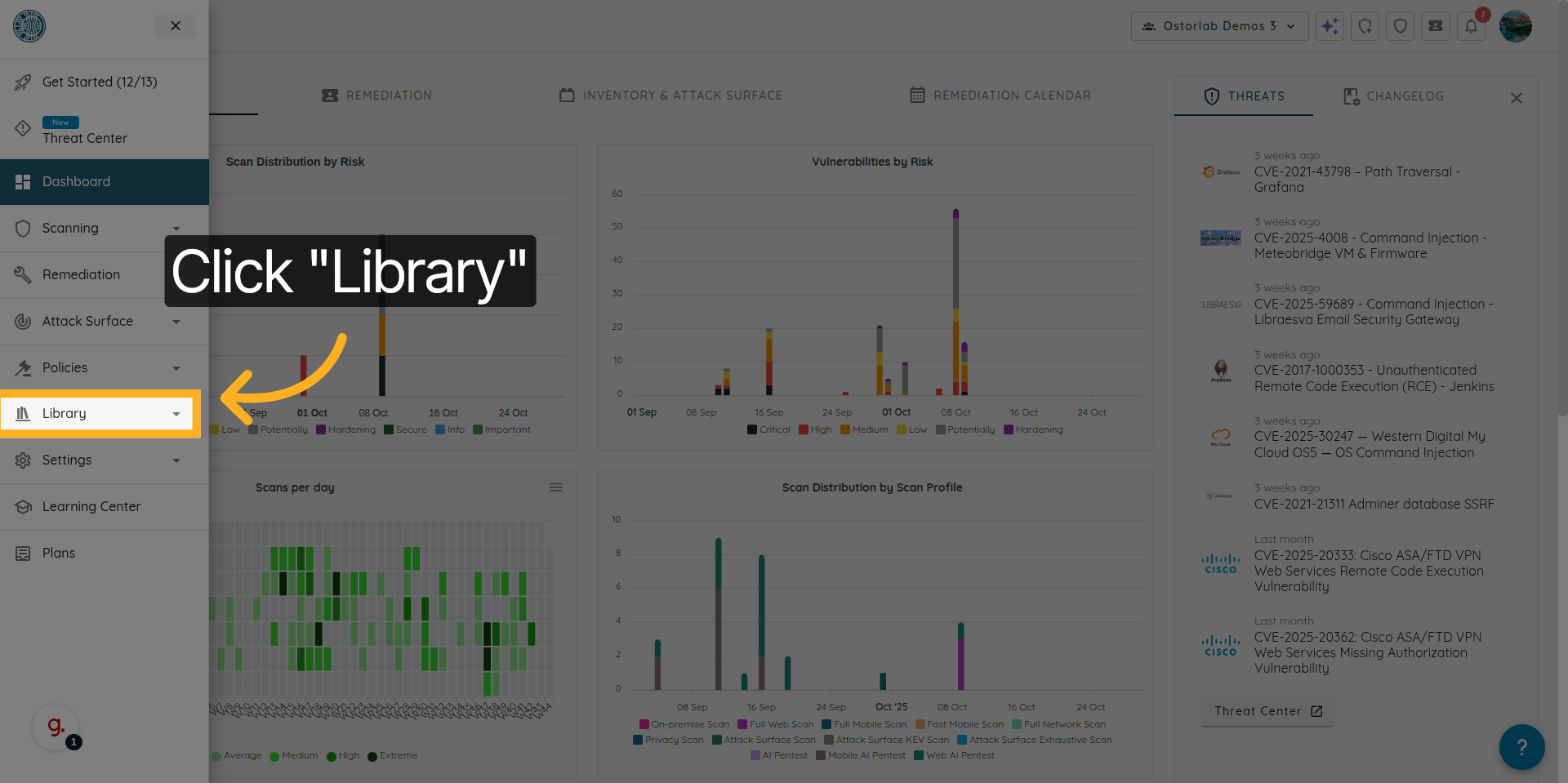Open the Remediation Calendar tab
This screenshot has width=1568, height=783.
(1000, 96)
